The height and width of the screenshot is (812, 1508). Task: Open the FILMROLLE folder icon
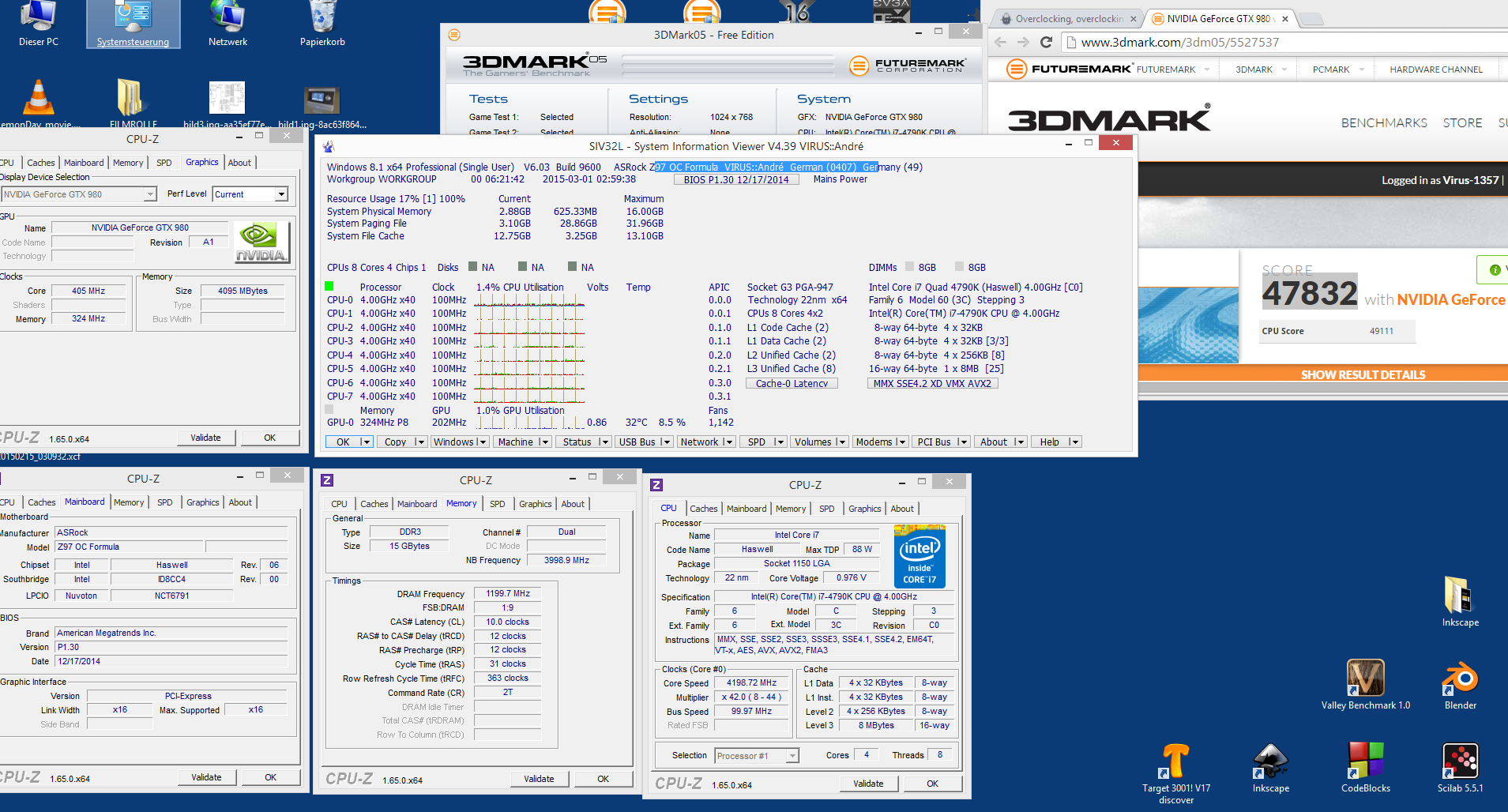pyautogui.click(x=133, y=103)
